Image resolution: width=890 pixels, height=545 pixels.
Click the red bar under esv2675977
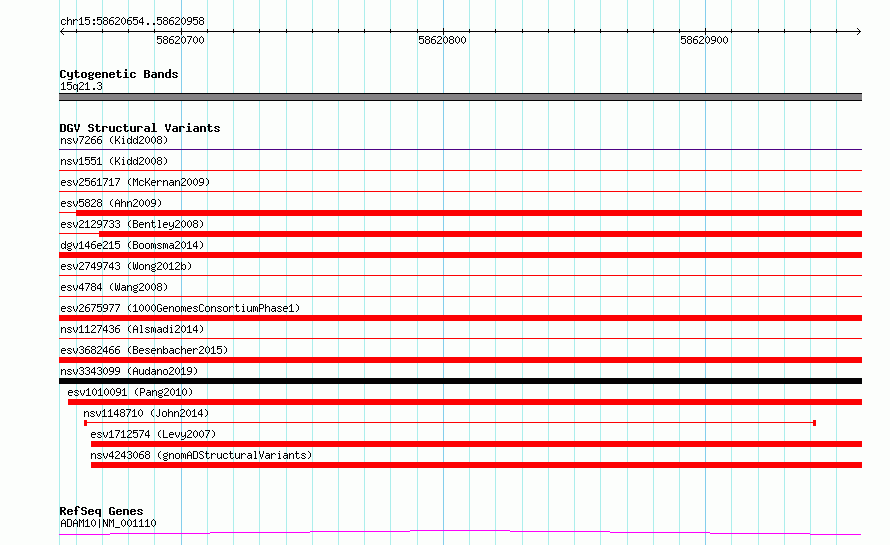click(460, 318)
